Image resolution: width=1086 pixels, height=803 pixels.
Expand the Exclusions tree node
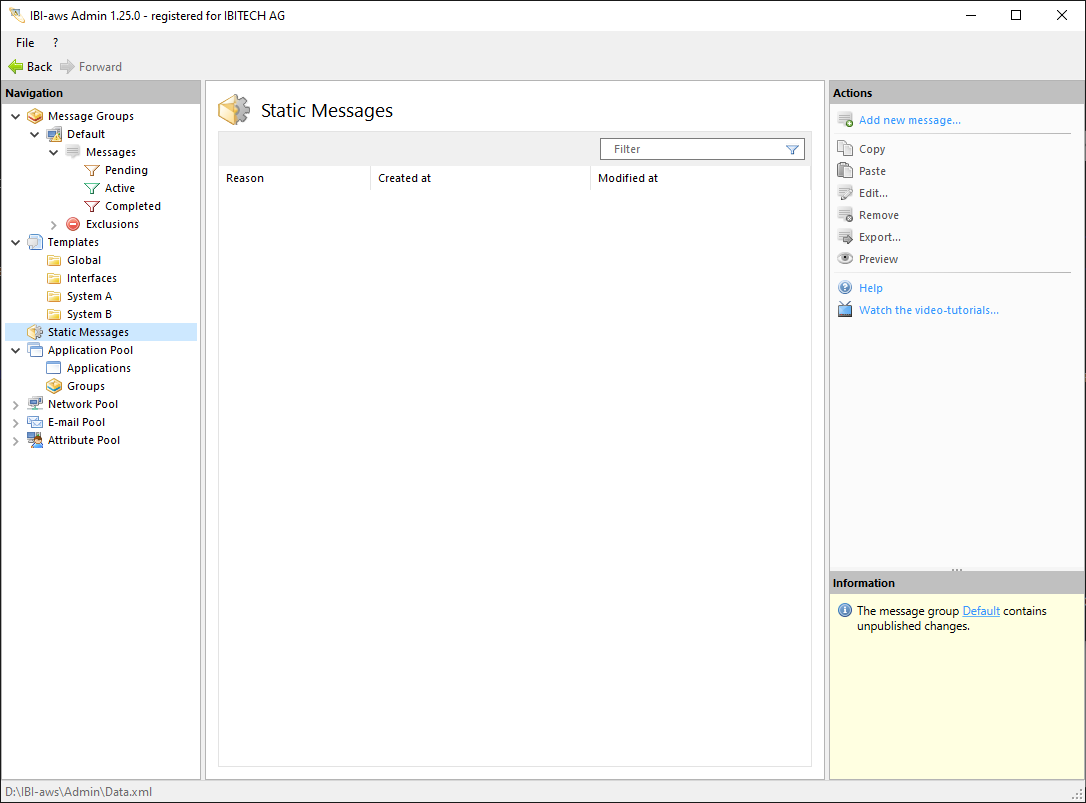54,225
